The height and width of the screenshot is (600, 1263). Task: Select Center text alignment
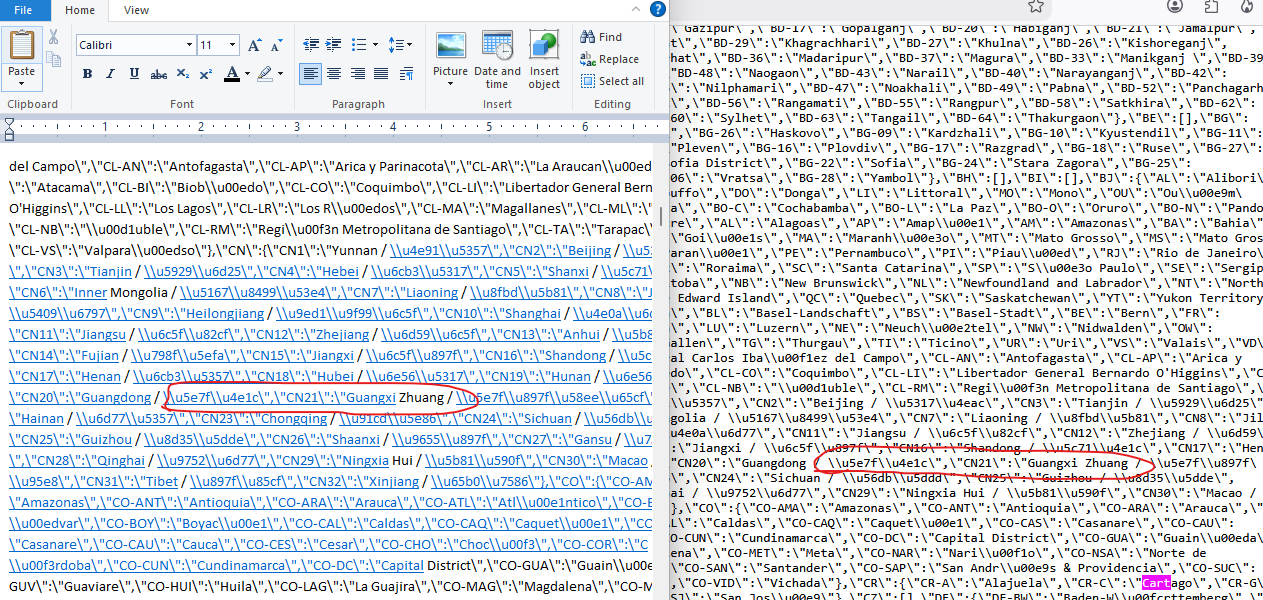(x=335, y=73)
